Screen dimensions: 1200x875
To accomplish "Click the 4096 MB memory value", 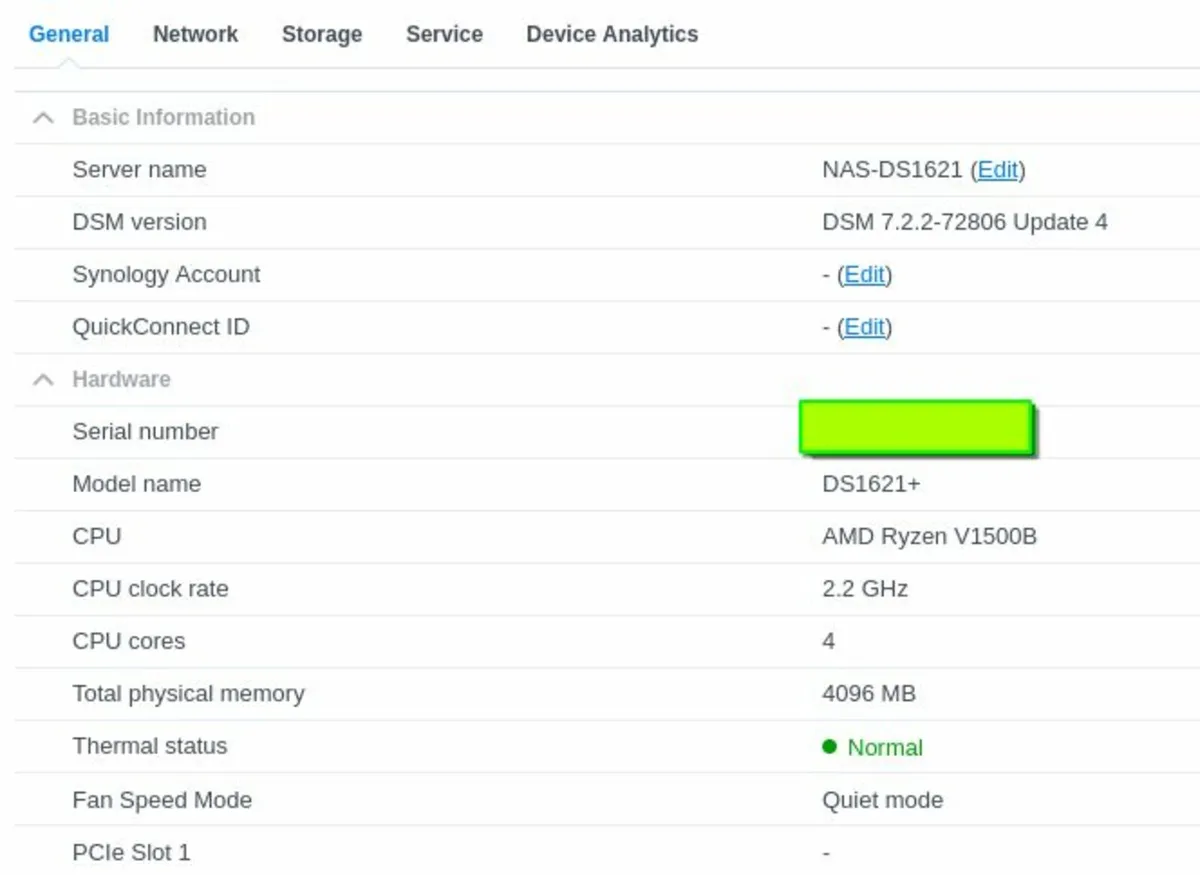I will (868, 694).
